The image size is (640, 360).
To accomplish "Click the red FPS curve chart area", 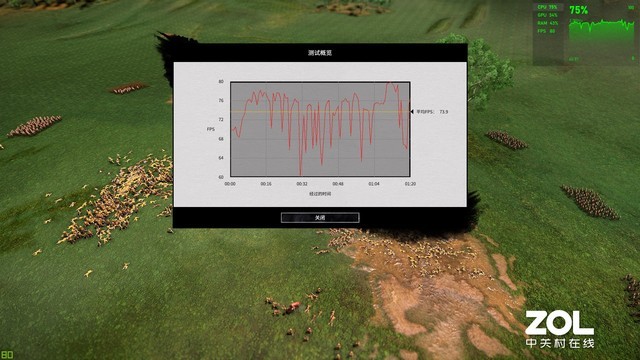I will [x=320, y=129].
